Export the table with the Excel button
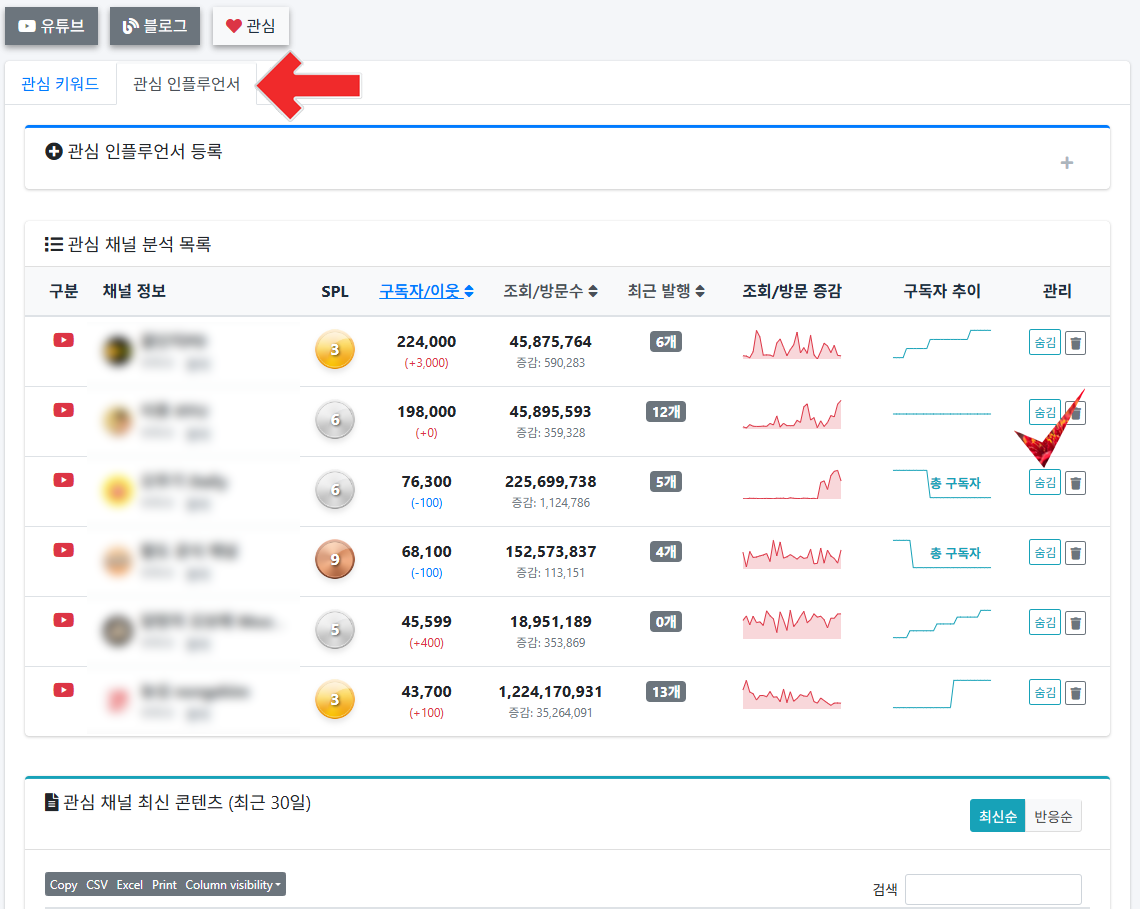Viewport: 1140px width, 909px height. pyautogui.click(x=130, y=884)
